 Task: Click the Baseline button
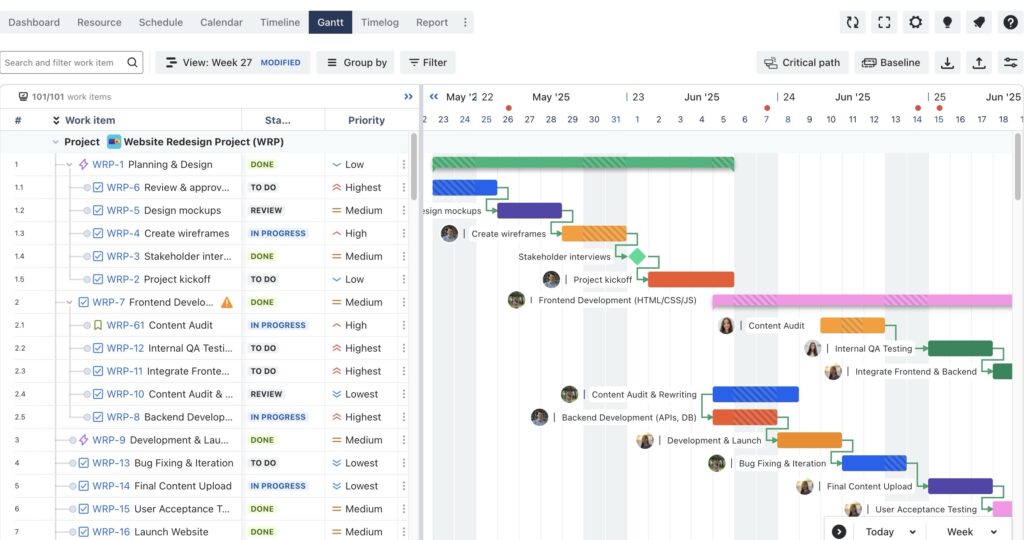pyautogui.click(x=891, y=63)
